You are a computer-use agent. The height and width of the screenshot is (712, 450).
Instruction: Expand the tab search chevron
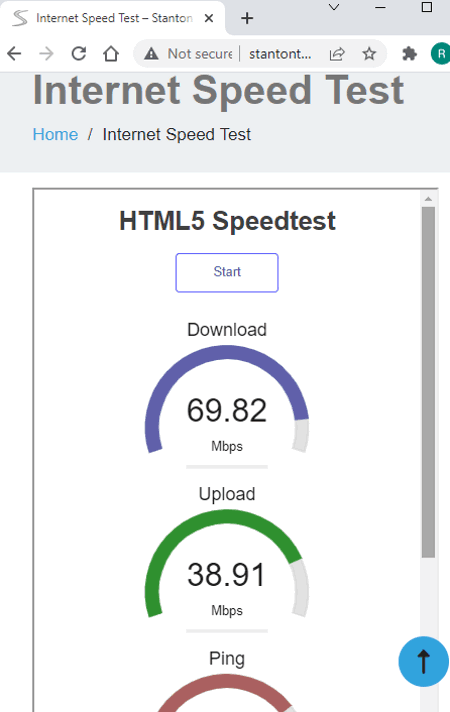click(x=334, y=7)
